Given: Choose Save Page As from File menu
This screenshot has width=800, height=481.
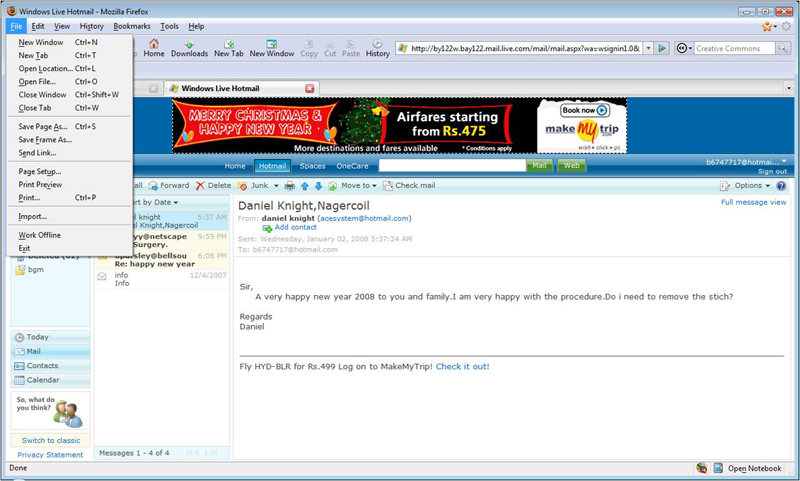Looking at the screenshot, I should pyautogui.click(x=43, y=127).
